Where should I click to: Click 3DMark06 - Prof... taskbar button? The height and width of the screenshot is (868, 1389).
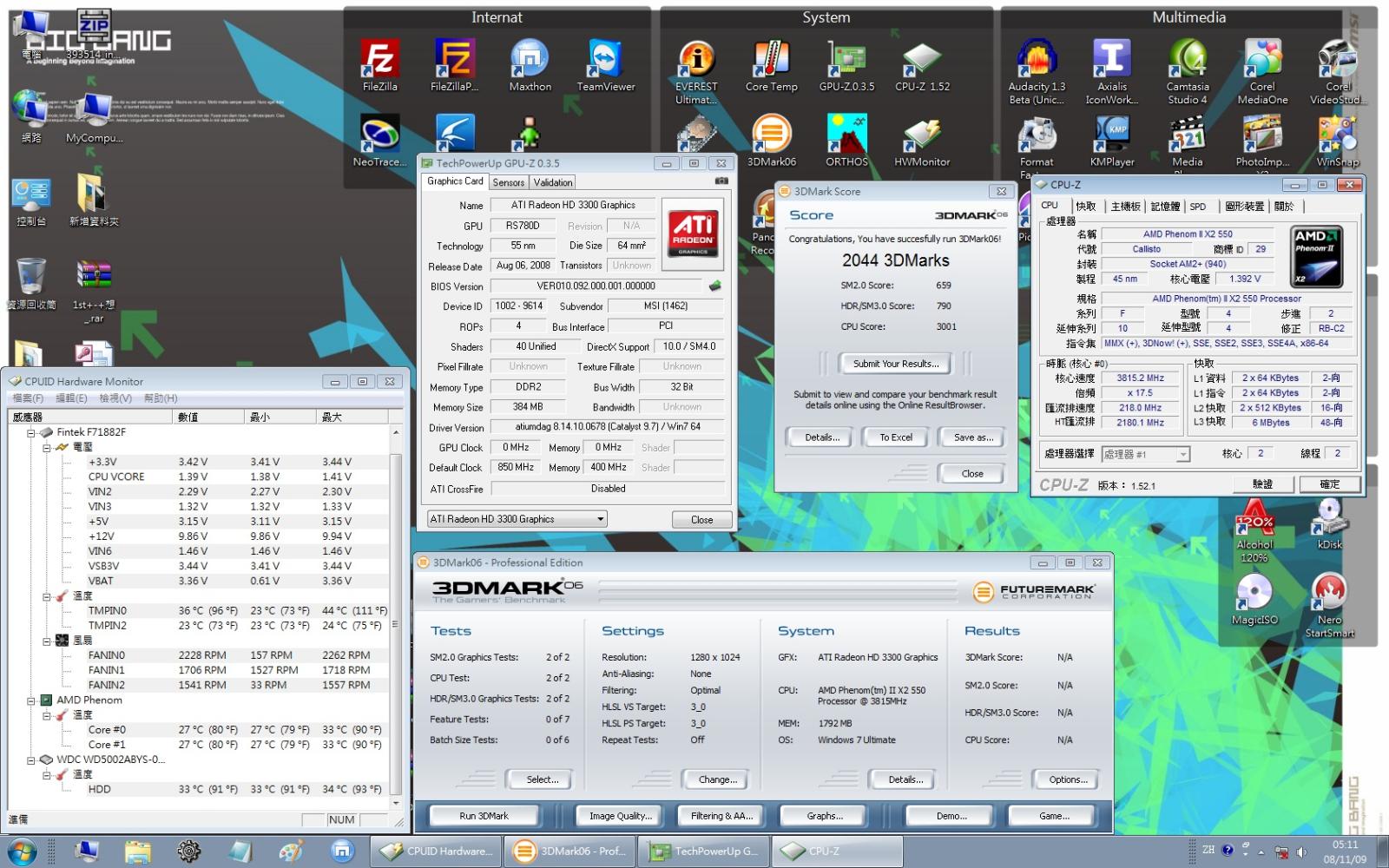pyautogui.click(x=569, y=852)
